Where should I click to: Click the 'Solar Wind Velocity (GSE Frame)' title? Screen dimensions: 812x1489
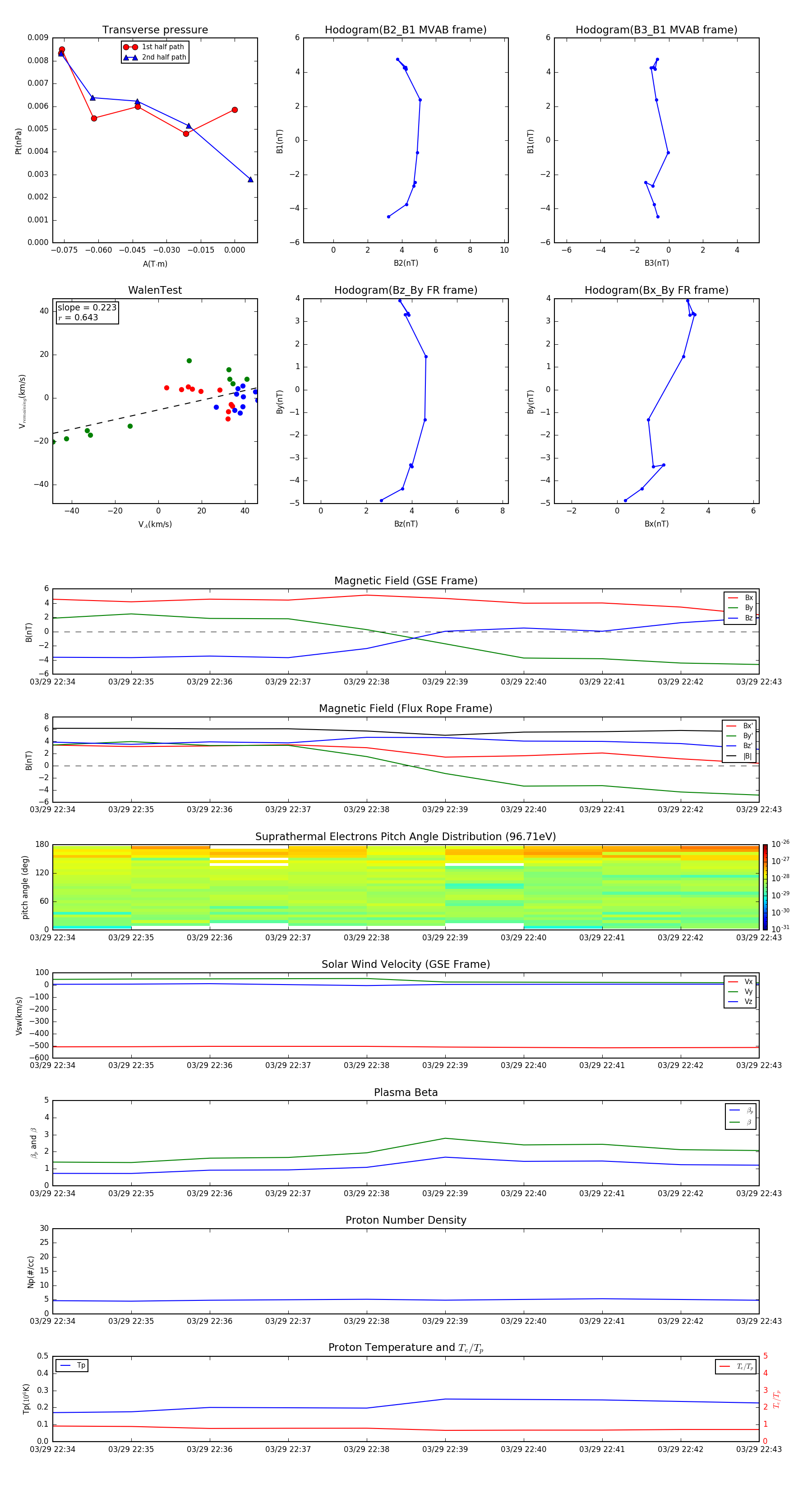coord(406,965)
